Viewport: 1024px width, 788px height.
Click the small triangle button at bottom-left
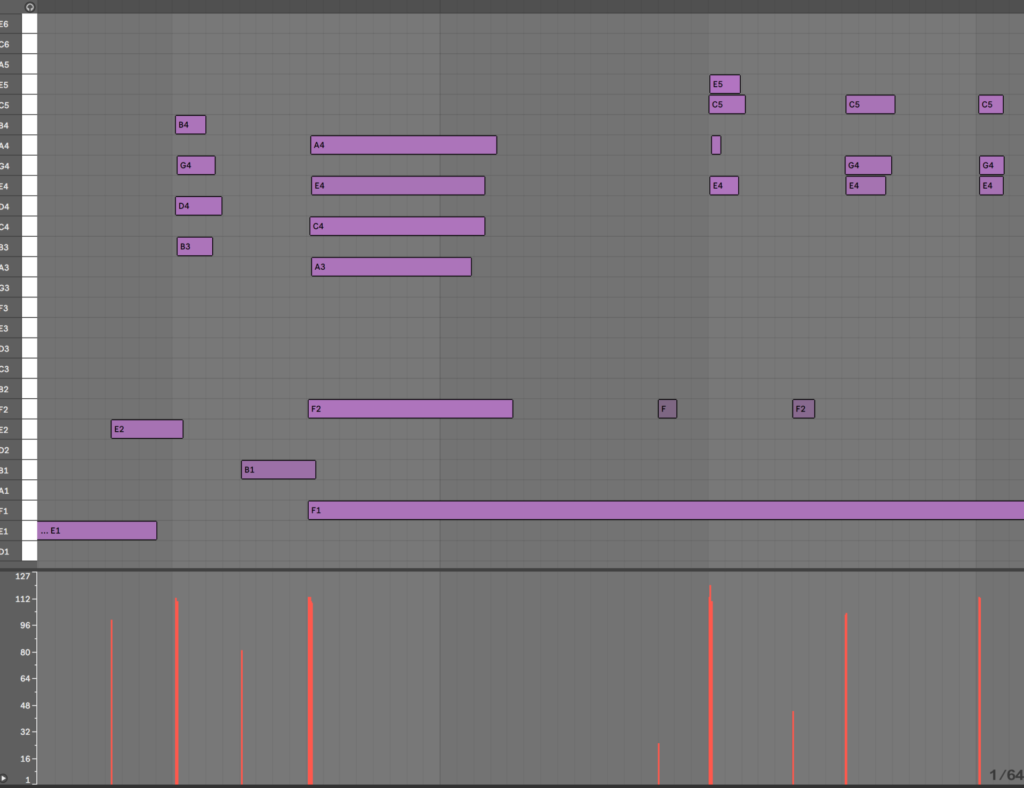5,778
